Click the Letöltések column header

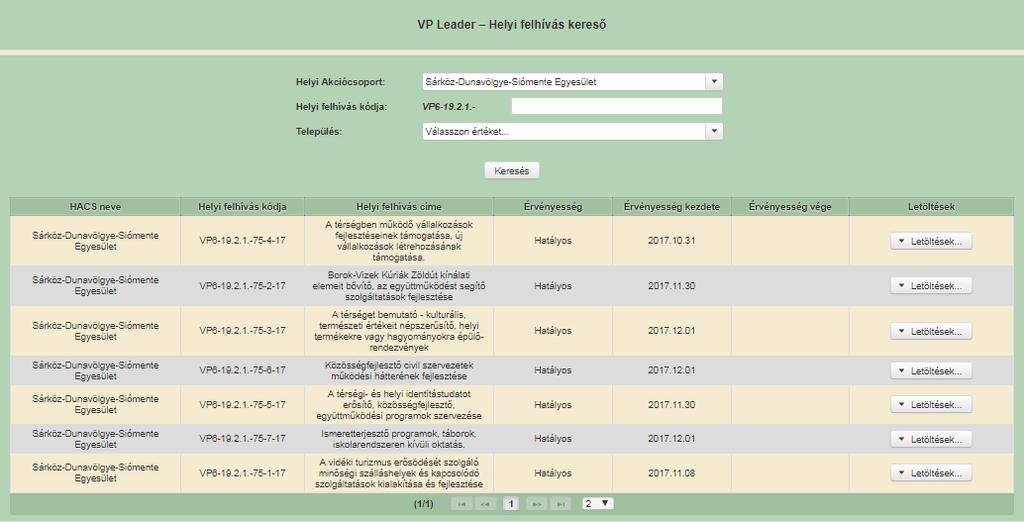tap(931, 206)
